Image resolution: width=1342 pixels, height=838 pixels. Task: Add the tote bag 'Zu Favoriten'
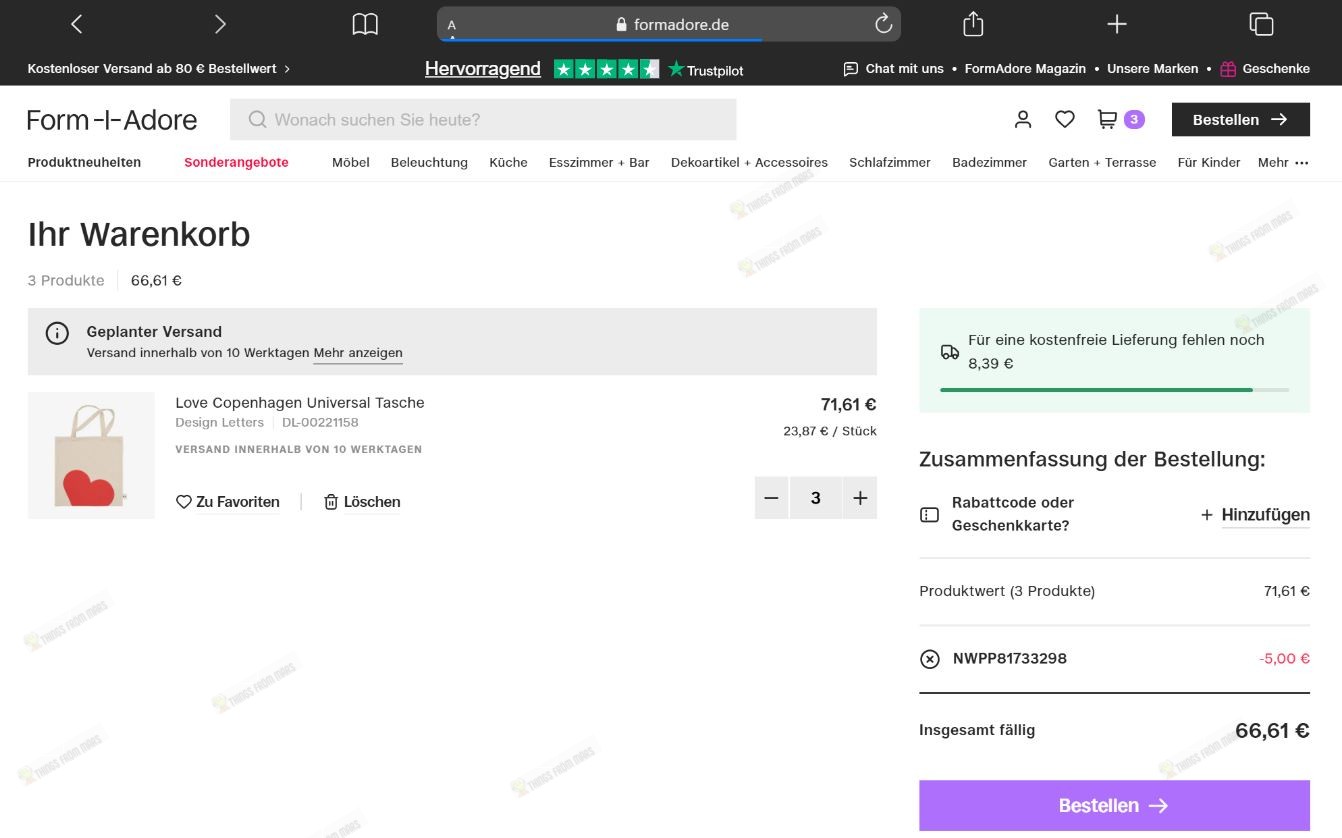228,502
